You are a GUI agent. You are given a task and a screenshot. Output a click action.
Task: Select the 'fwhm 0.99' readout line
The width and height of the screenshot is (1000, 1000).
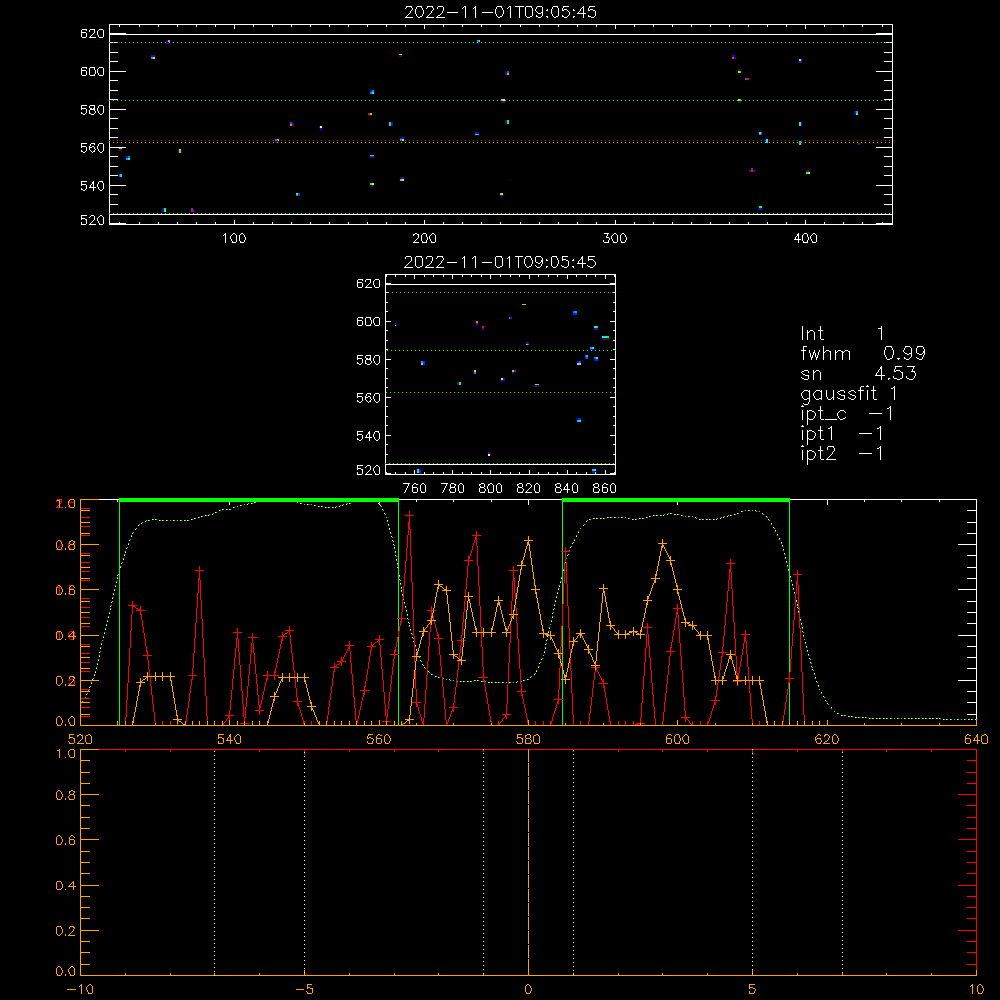coord(863,353)
